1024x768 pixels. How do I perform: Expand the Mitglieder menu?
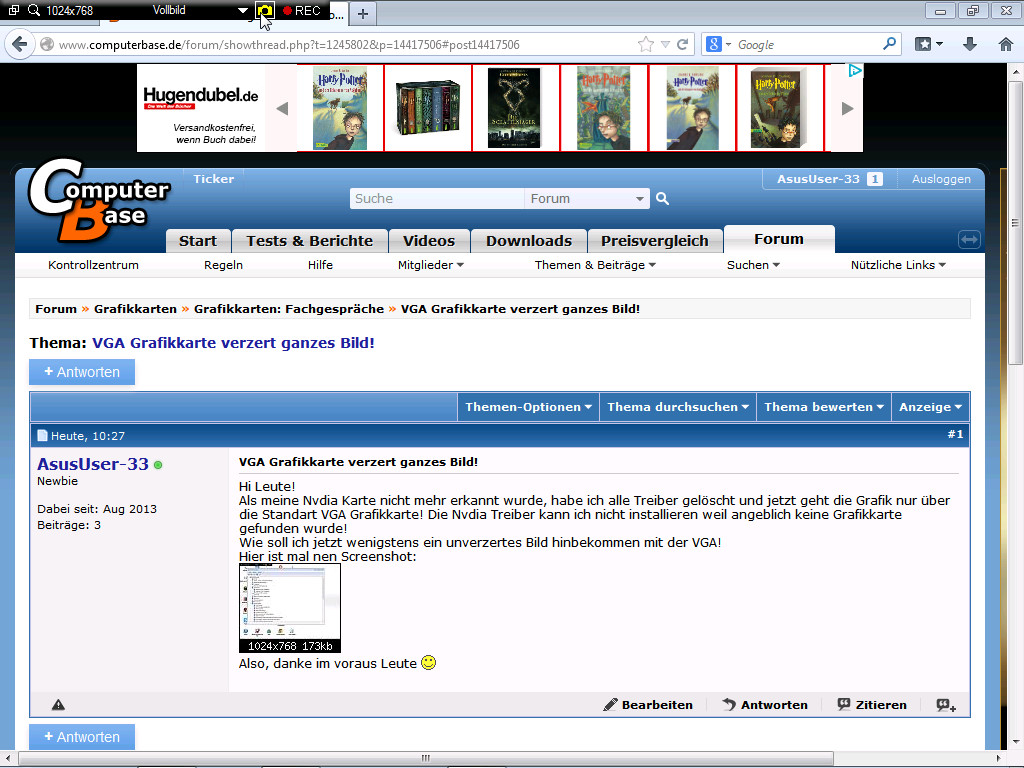(x=430, y=264)
